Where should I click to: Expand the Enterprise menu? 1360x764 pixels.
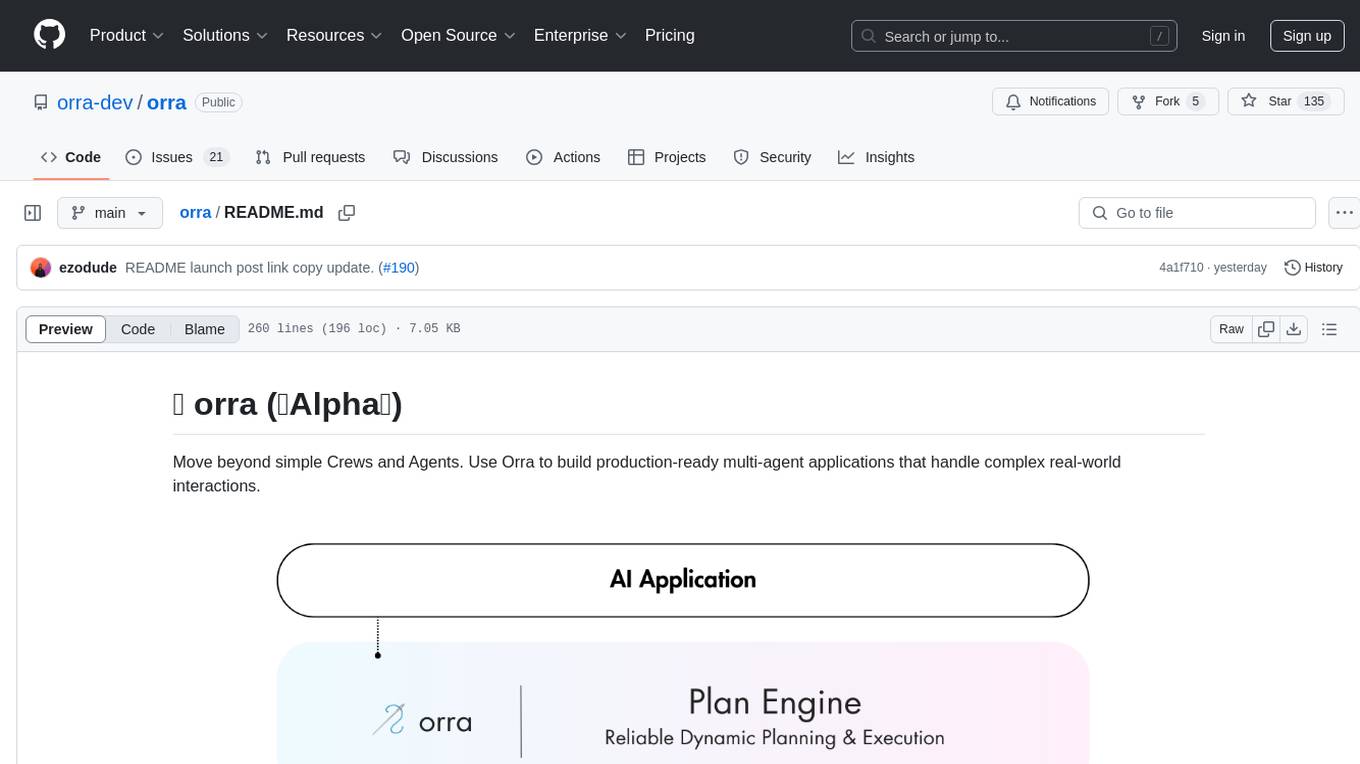coord(580,35)
